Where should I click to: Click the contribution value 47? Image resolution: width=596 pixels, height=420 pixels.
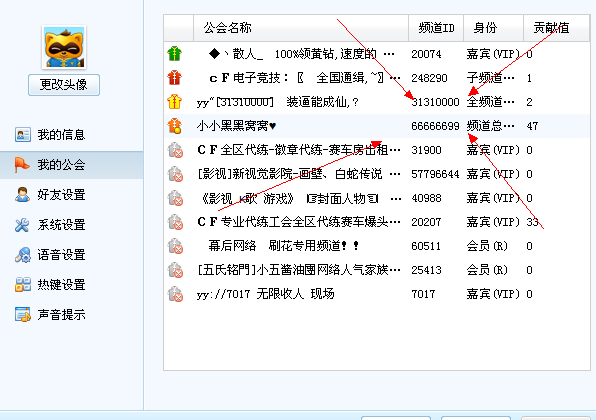[532, 126]
